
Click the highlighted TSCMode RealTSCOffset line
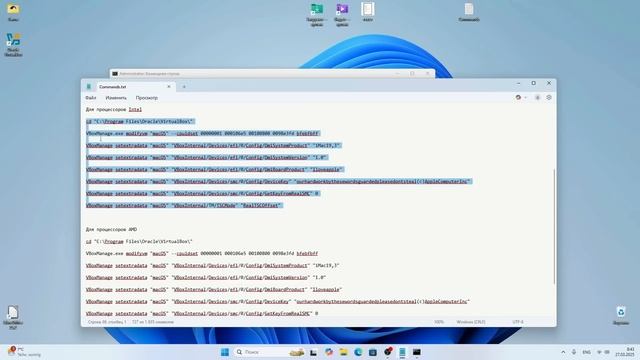184,205
